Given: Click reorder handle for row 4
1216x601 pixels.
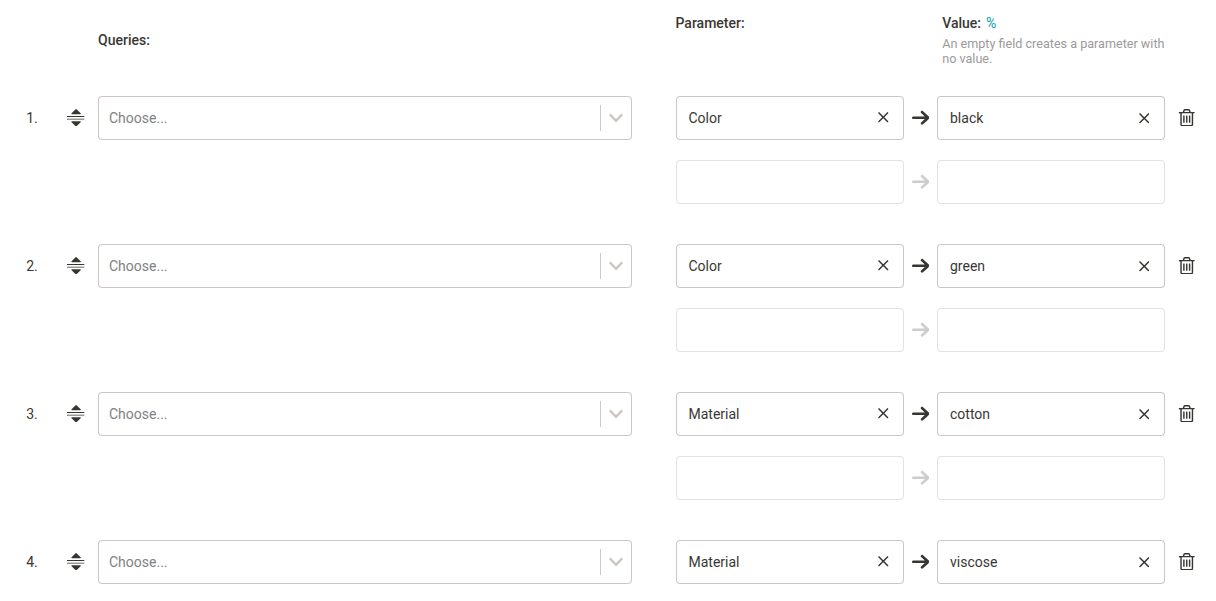Looking at the screenshot, I should click(x=76, y=562).
